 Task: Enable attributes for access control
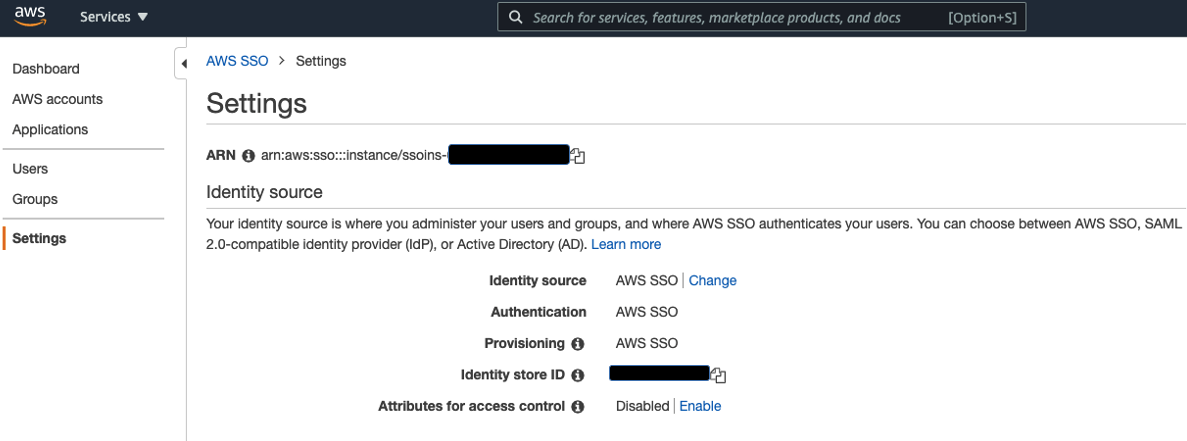(x=700, y=406)
